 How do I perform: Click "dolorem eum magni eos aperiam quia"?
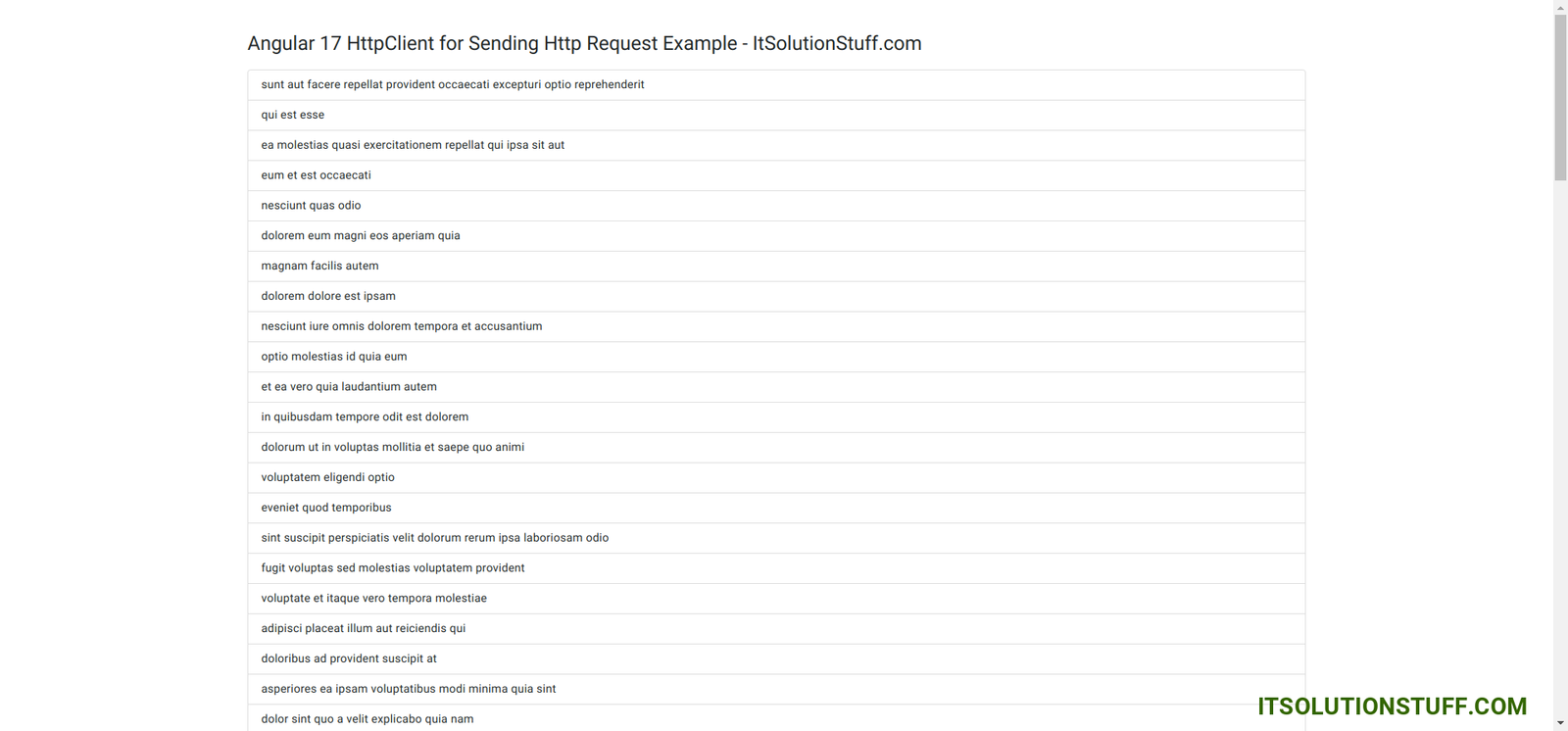point(361,236)
